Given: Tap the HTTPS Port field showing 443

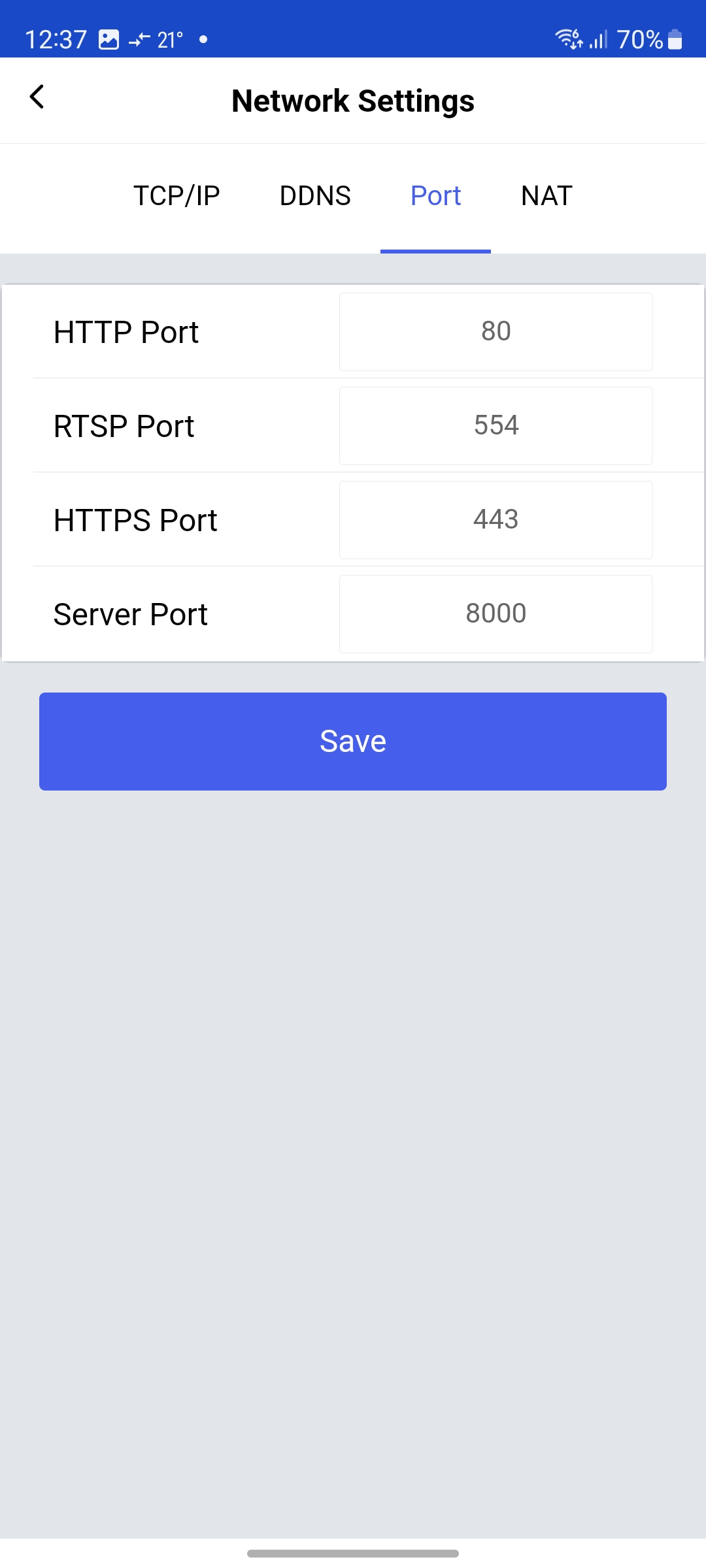Looking at the screenshot, I should point(496,520).
